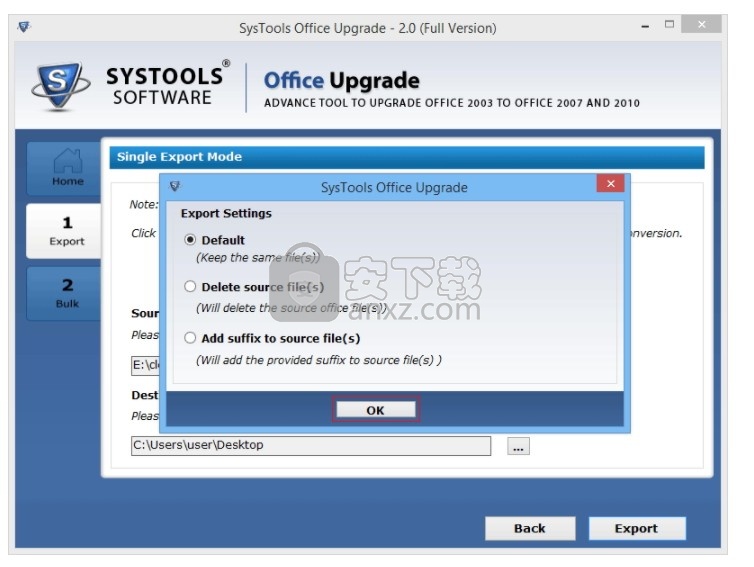Choose Delete source file(s) option
The width and height of the screenshot is (754, 567).
pos(190,287)
